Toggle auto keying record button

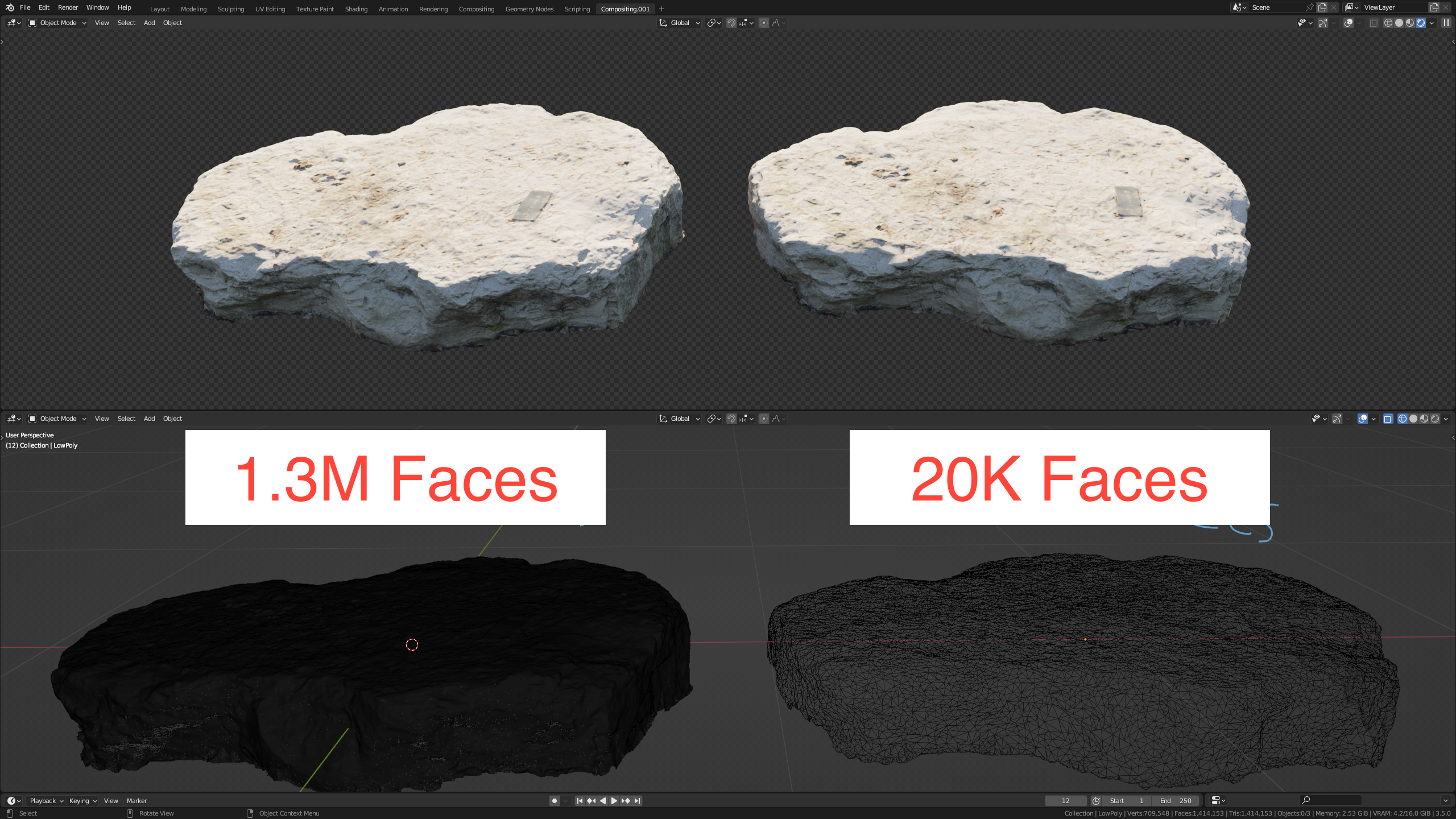[x=555, y=801]
